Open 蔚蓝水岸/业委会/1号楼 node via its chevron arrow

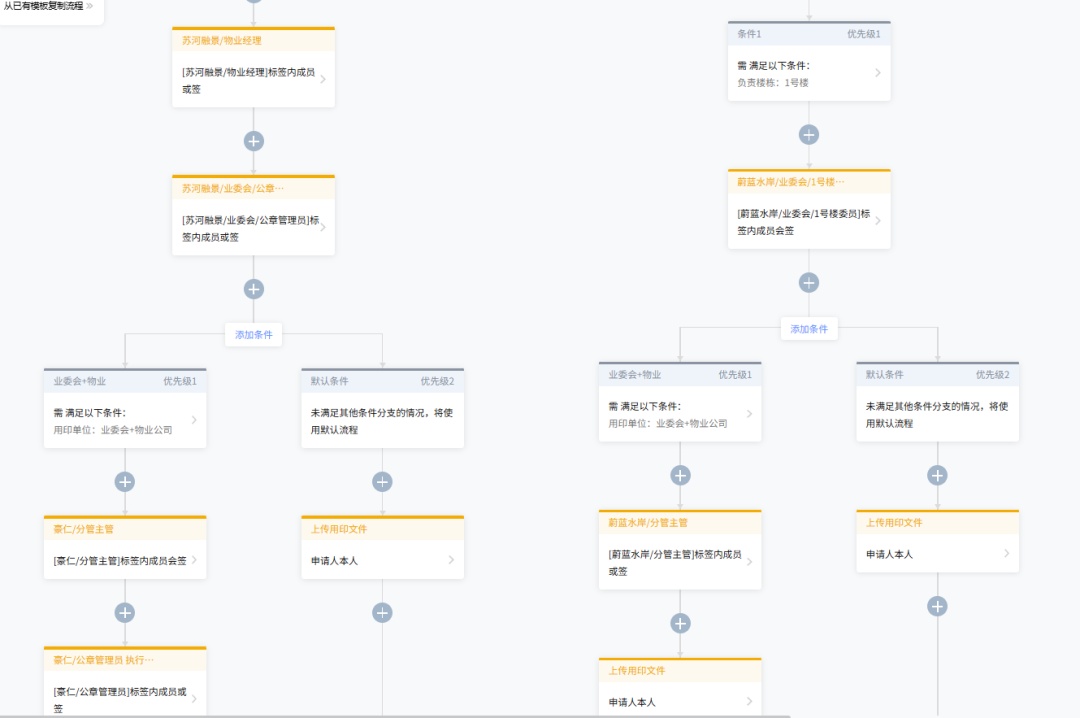click(877, 221)
